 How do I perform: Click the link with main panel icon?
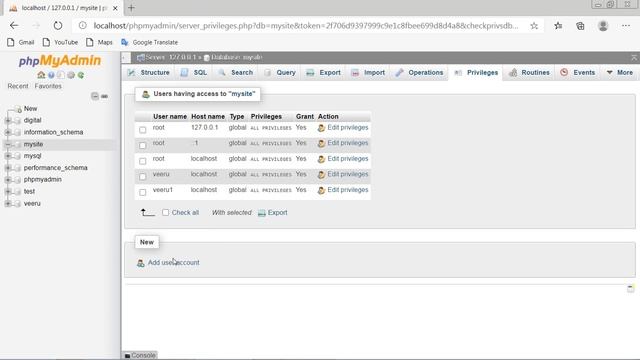(104, 96)
